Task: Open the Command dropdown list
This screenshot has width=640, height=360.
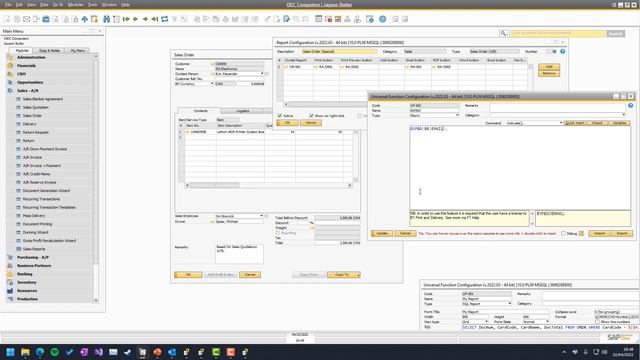Action: 561,123
